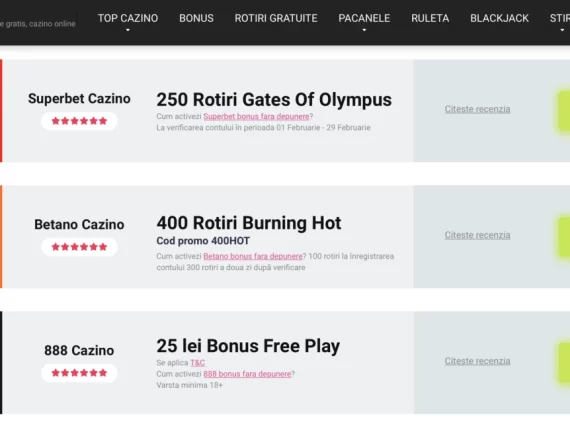The image size is (570, 430).
Task: Read the Superbet review via Citeste recenzia
Action: [x=477, y=109]
